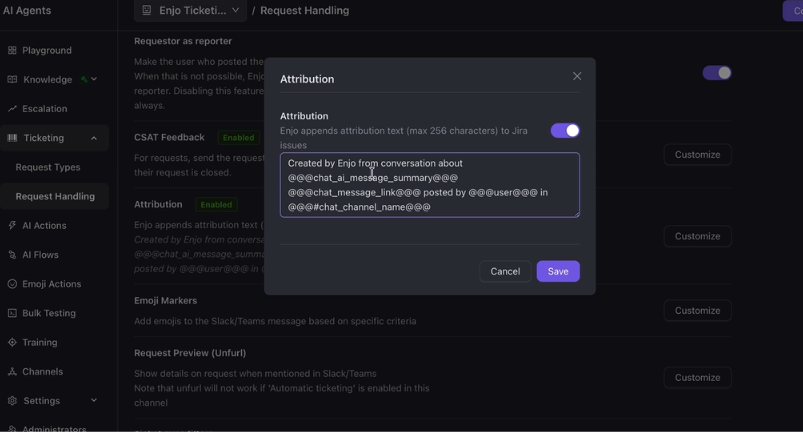Screen dimensions: 803x432
Task: Expand the Settings chevron
Action: 94,400
